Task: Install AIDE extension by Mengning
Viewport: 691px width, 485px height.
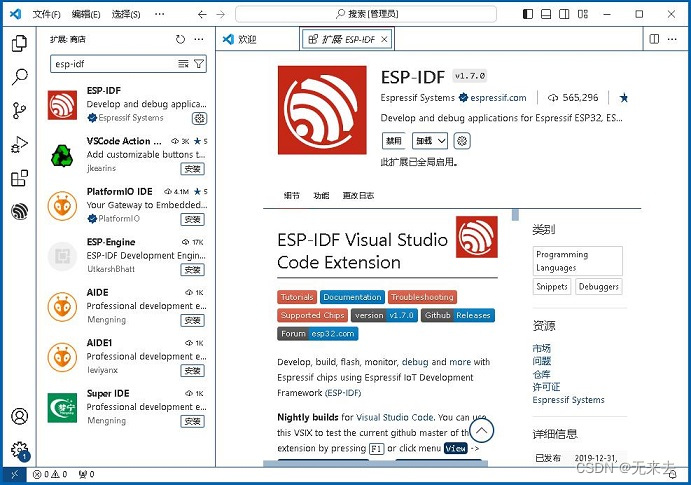Action: click(193, 320)
